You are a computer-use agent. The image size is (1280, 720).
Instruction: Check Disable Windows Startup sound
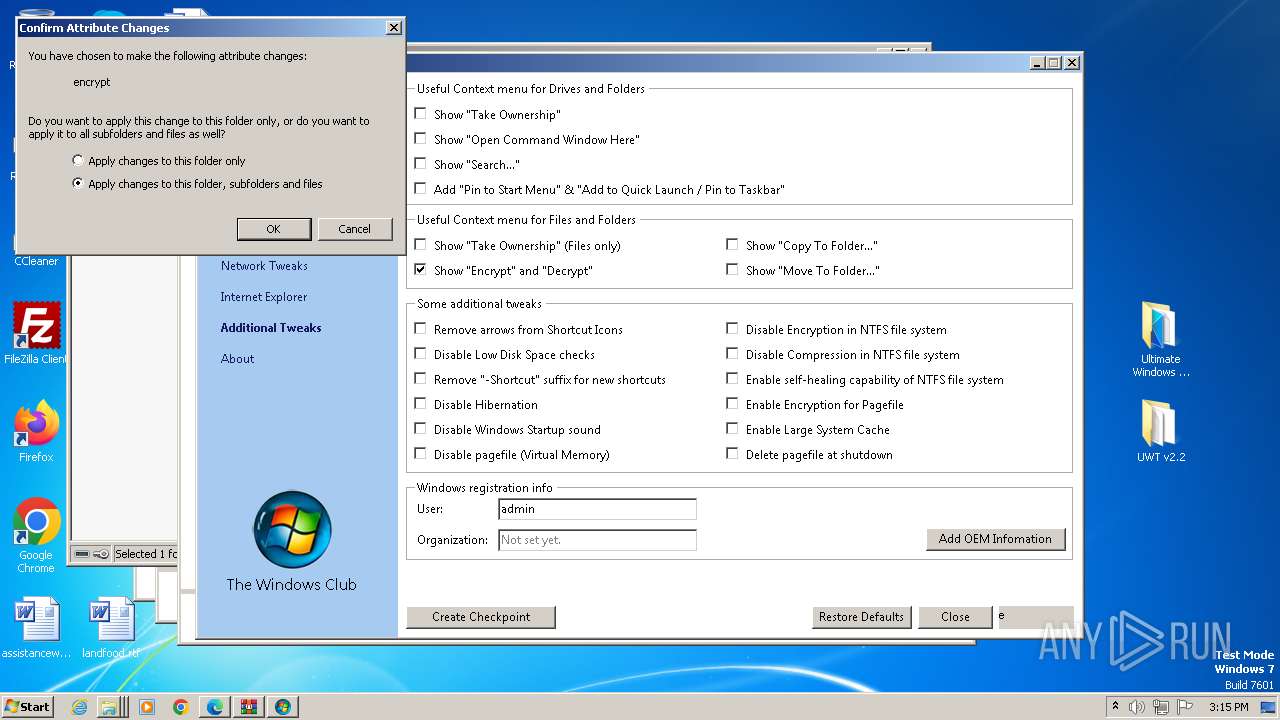pyautogui.click(x=420, y=429)
